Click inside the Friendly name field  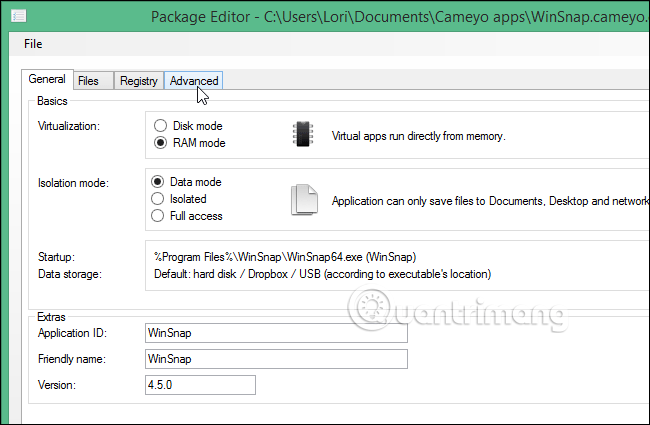tap(277, 359)
